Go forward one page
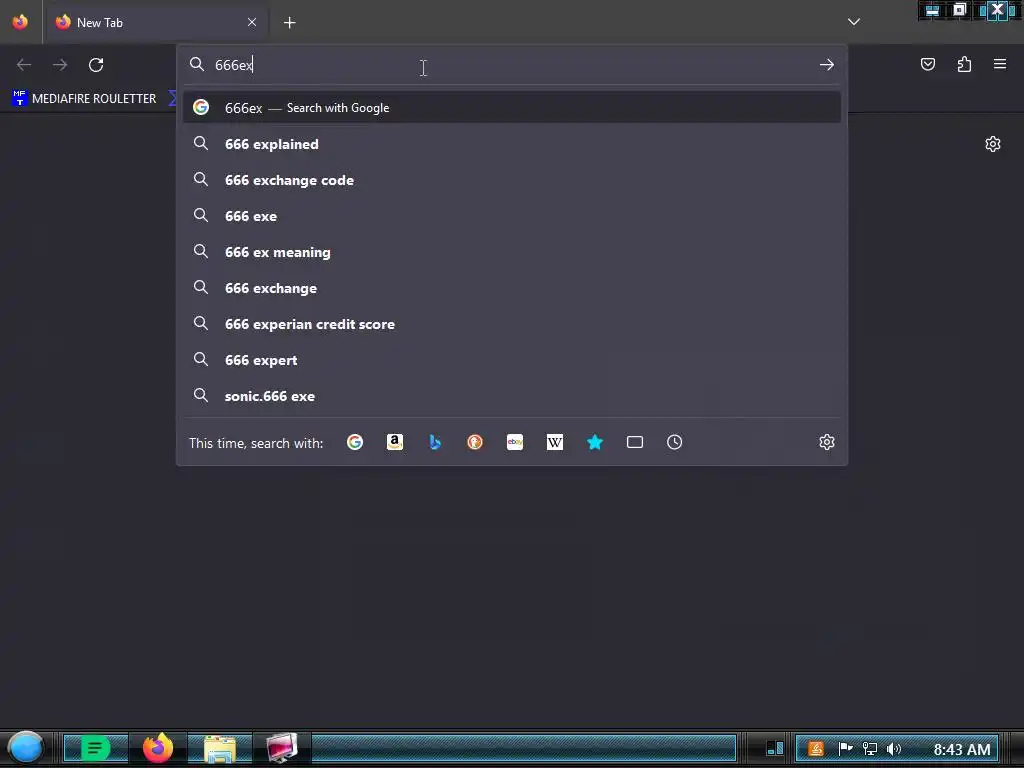 coord(60,65)
